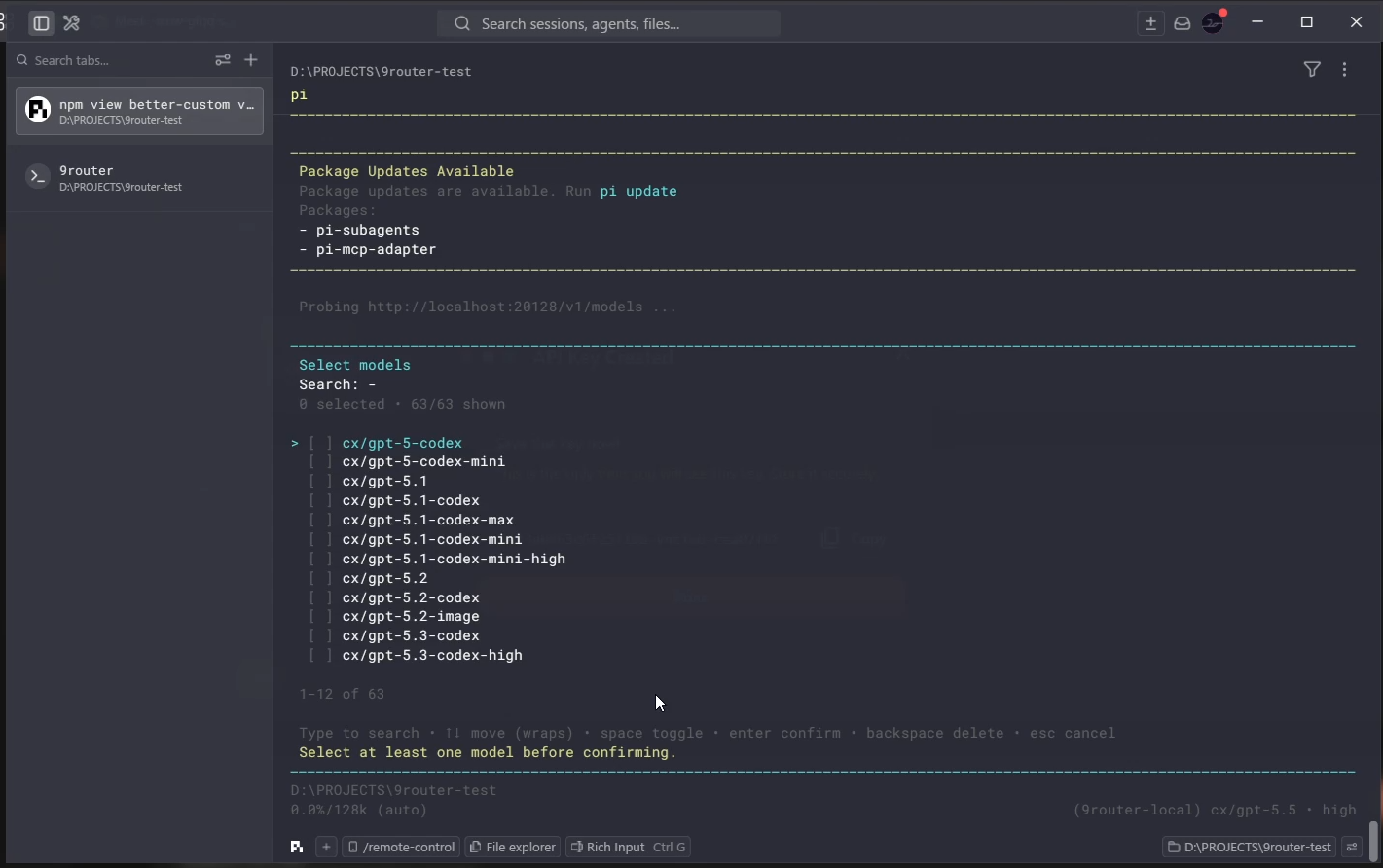Screen dimensions: 1383x868
Task: Toggle checkbox for cx/gpt-5.1-codex-mini-high
Action: (320, 560)
